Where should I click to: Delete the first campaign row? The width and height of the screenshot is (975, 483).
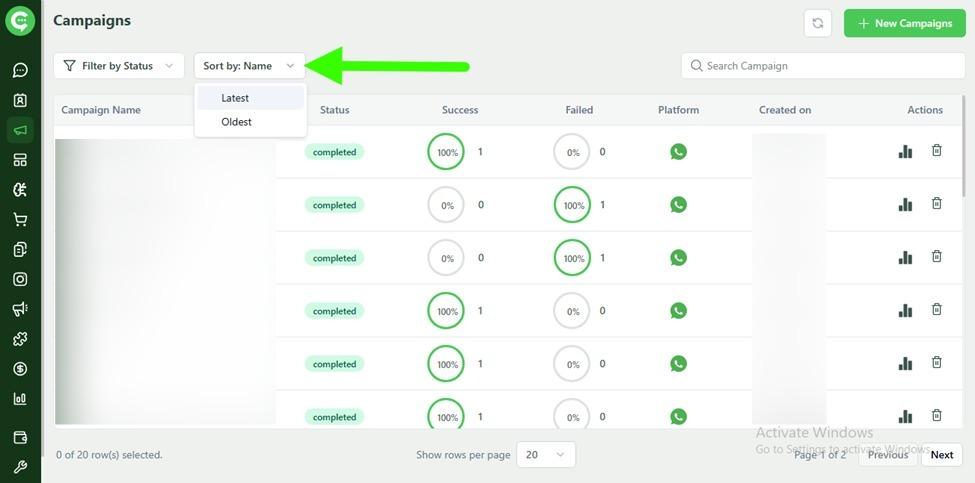tap(936, 150)
